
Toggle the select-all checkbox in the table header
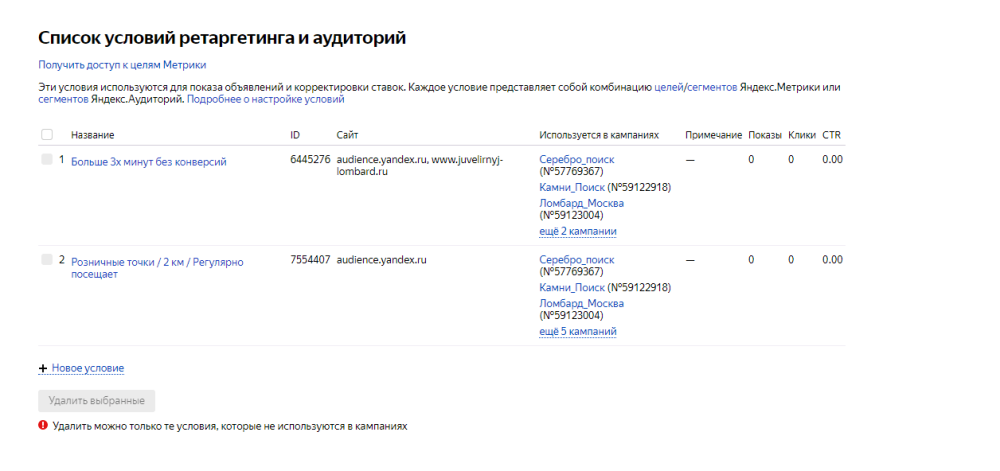coord(47,135)
